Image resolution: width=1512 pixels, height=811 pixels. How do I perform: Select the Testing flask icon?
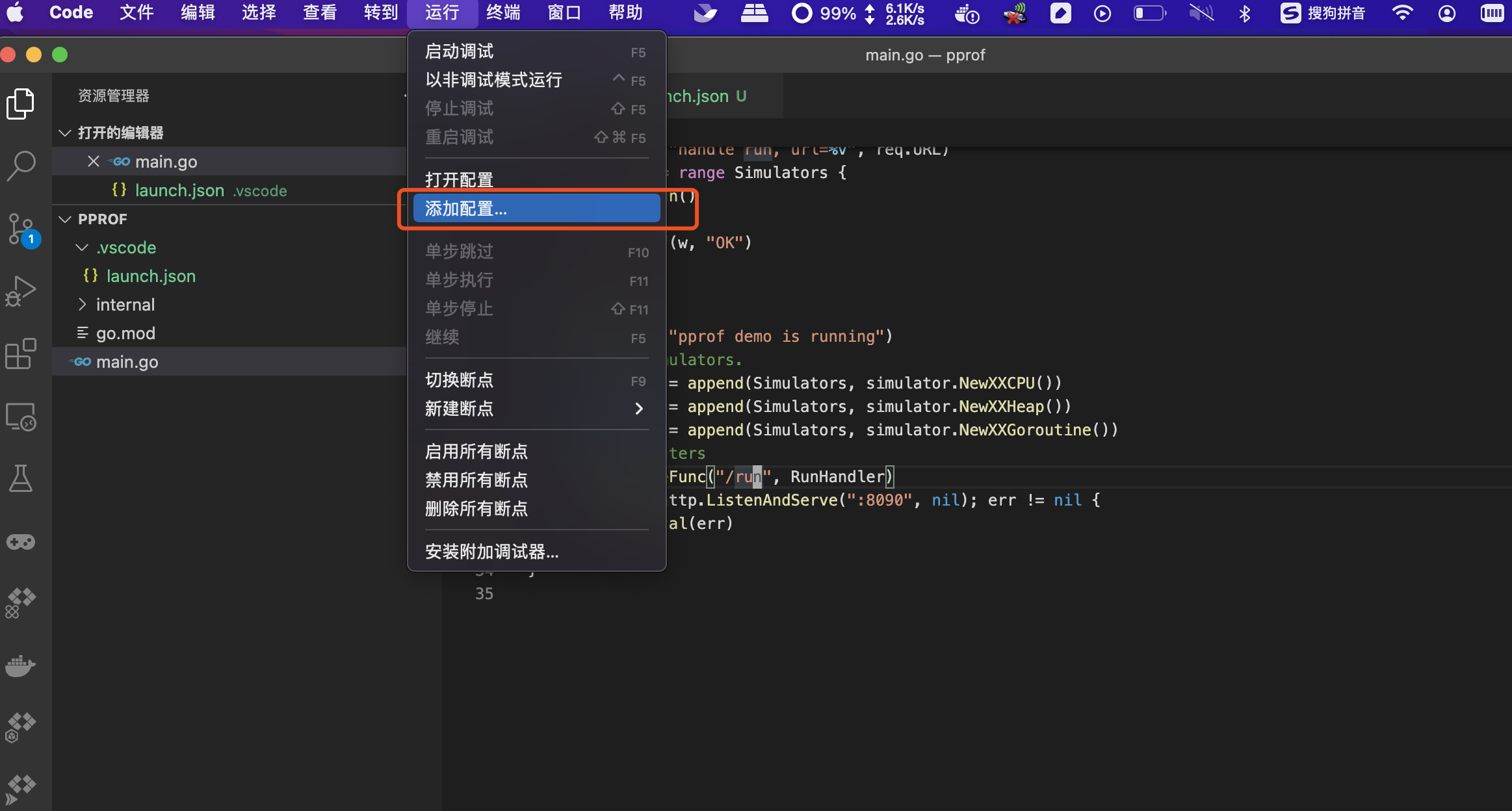[21, 479]
